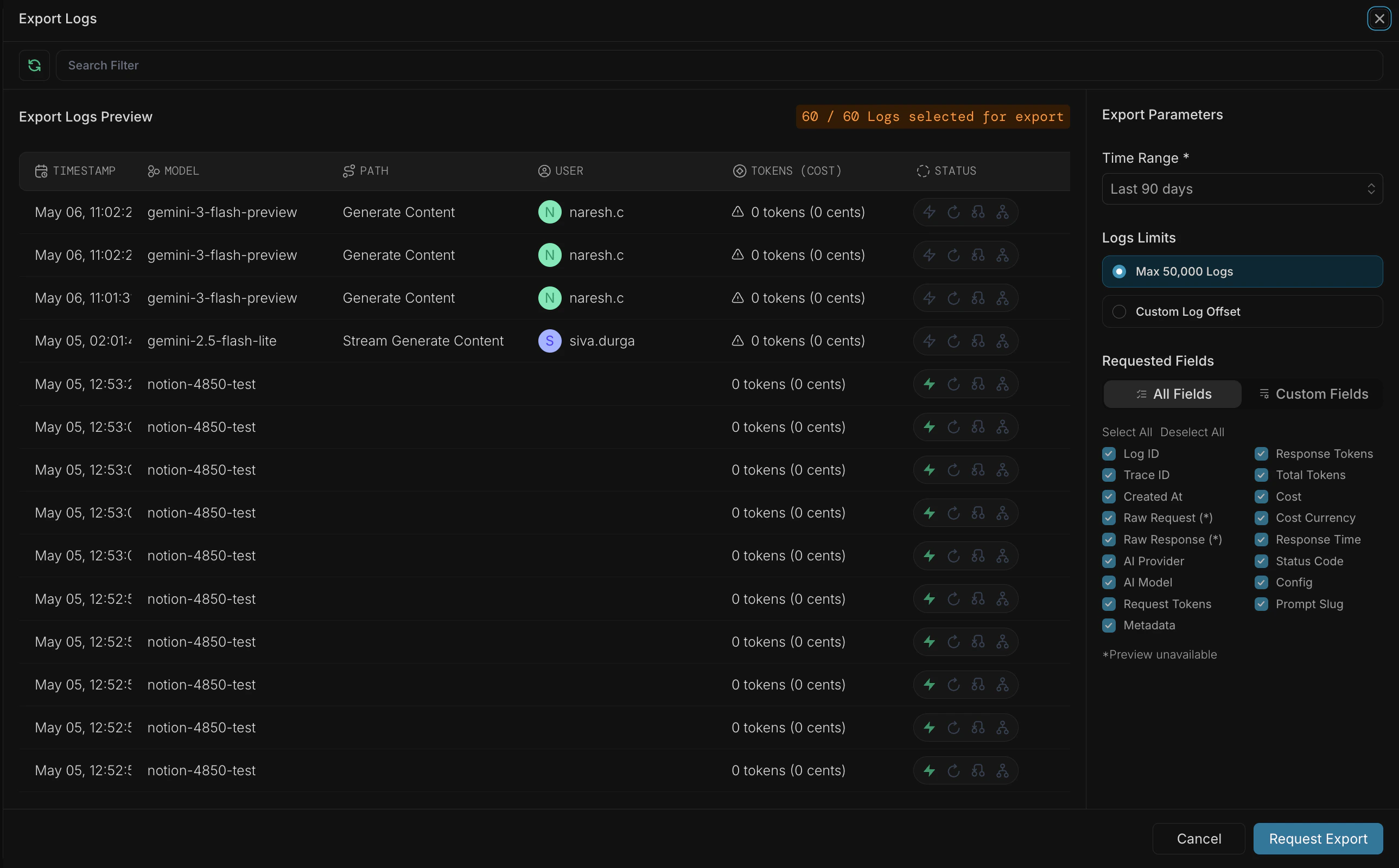Click the 60 / 60 Logs selected for export badge
The image size is (1399, 868).
click(932, 117)
